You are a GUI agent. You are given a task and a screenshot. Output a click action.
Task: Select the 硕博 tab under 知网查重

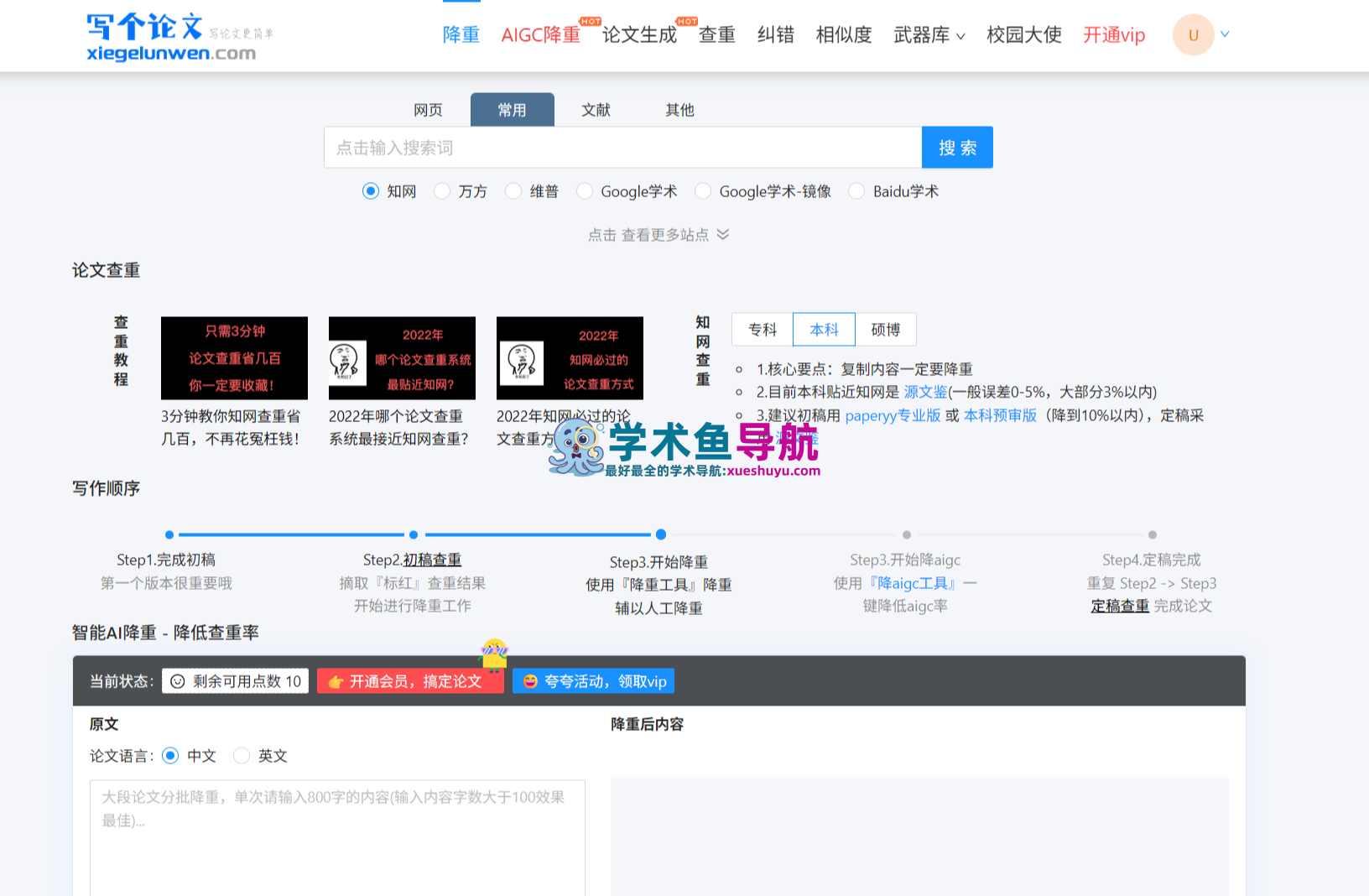click(x=885, y=330)
